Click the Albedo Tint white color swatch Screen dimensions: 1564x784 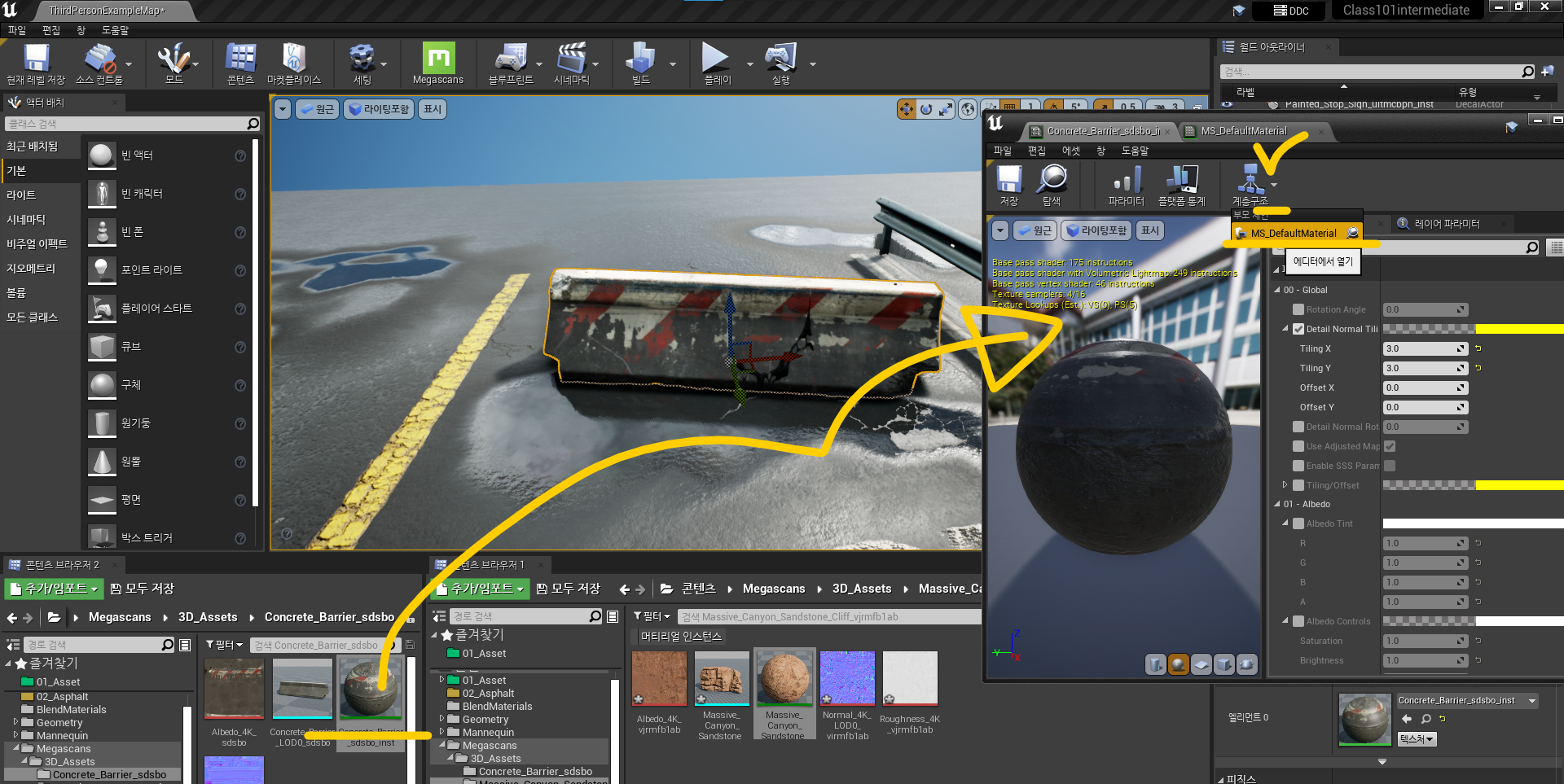pyautogui.click(x=1473, y=523)
